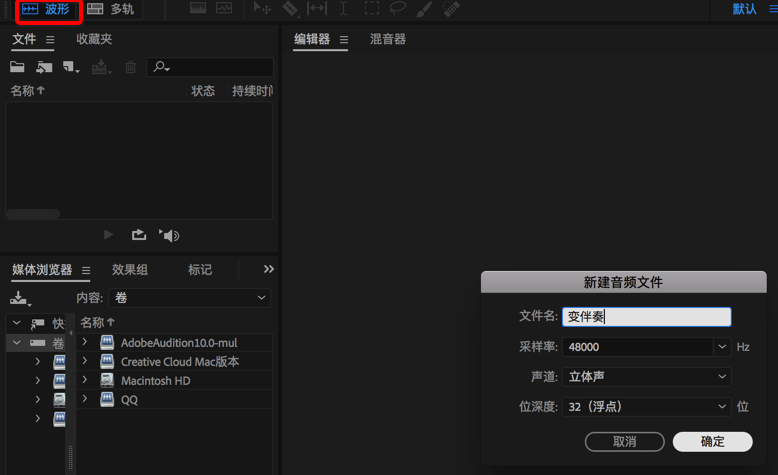Open the New File dropdown icon
This screenshot has height=475, width=778.
click(71, 67)
